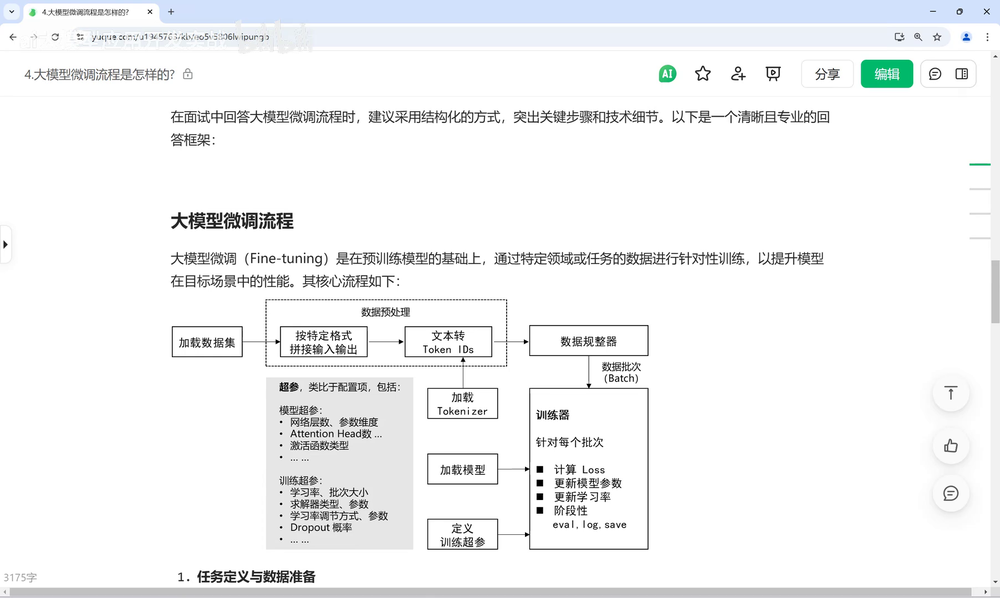Open a new browser tab
The width and height of the screenshot is (1000, 598).
coord(171,11)
